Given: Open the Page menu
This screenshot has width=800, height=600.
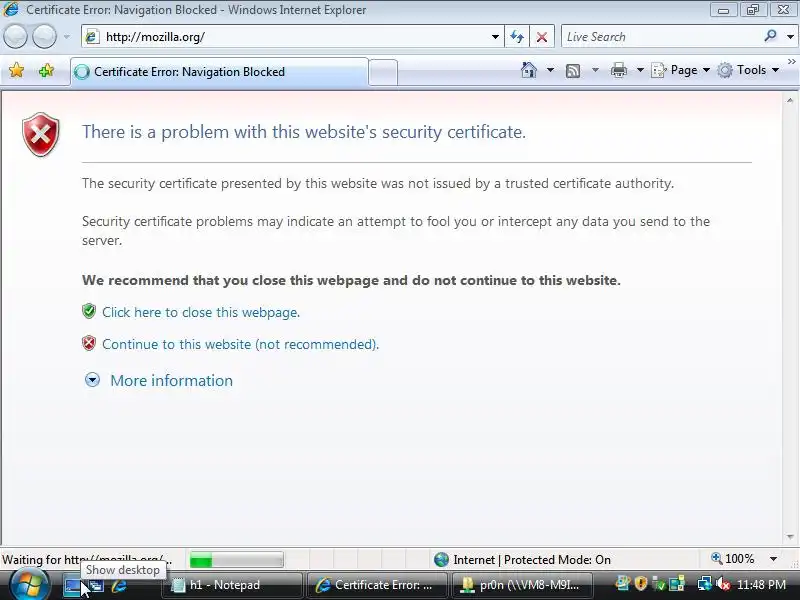Looking at the screenshot, I should (x=681, y=70).
